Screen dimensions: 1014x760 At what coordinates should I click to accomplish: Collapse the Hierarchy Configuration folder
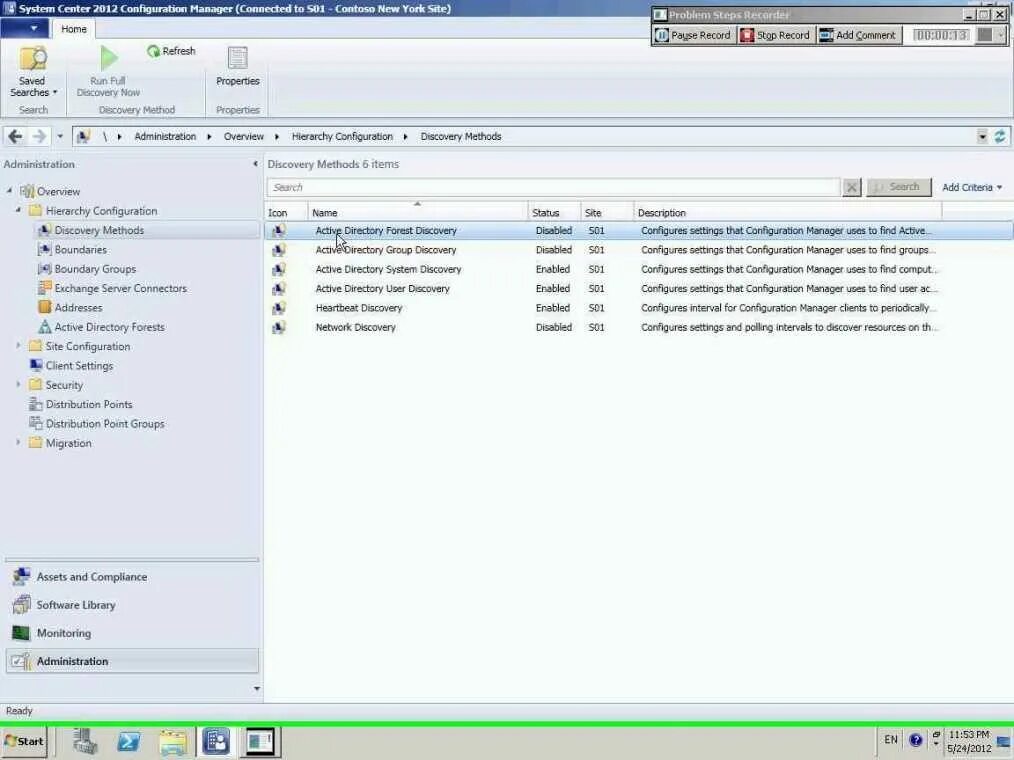pos(18,210)
